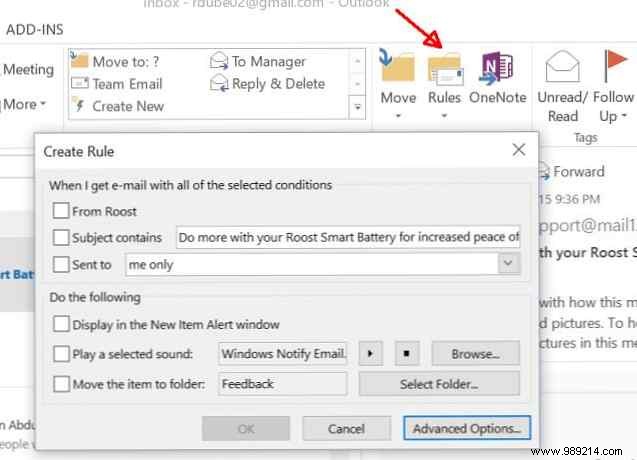This screenshot has width=637, height=460.
Task: Click the Windows Notify Email sound field
Action: (283, 354)
